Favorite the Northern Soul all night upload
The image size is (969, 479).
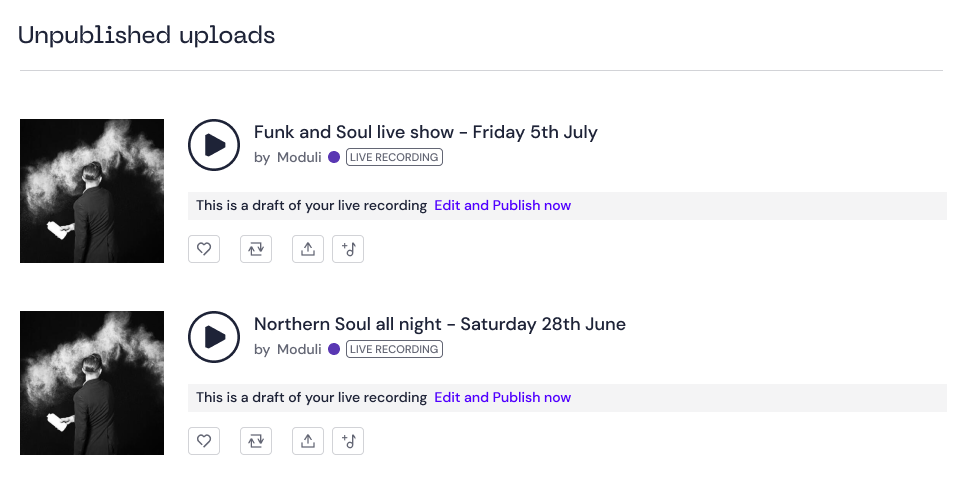click(204, 441)
